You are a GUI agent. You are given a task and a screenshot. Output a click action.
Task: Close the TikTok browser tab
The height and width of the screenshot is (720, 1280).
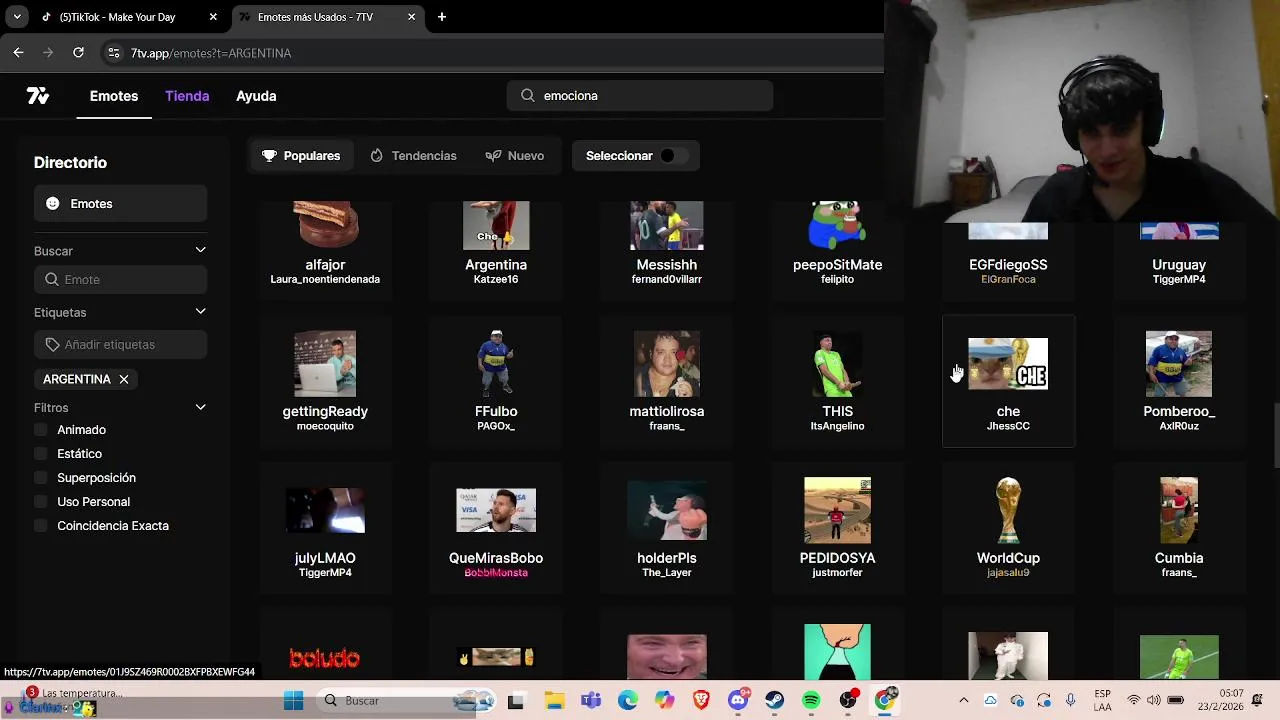click(213, 17)
